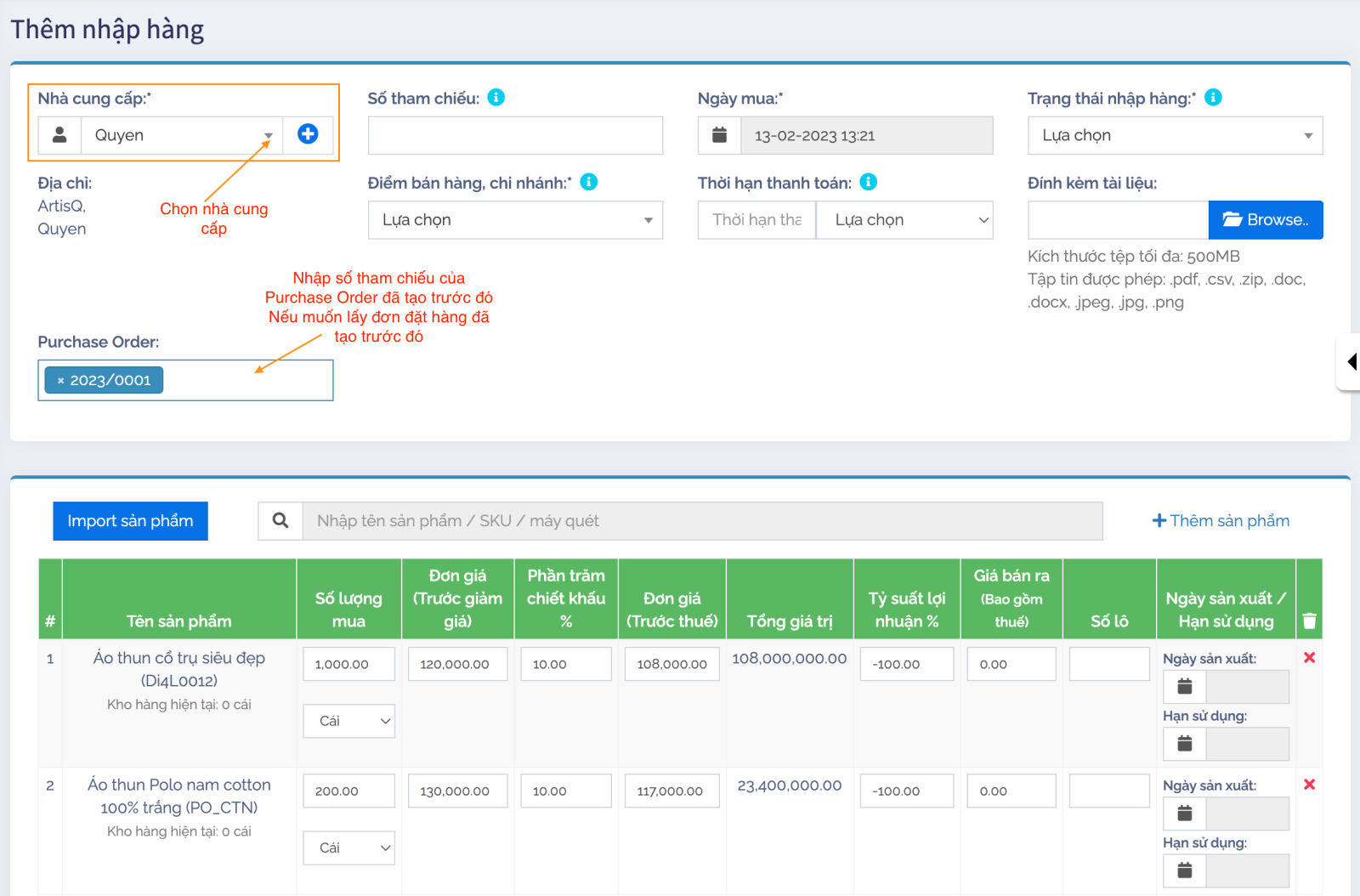Open the Nhà cung cấp dropdown
The height and width of the screenshot is (896, 1360).
click(182, 135)
